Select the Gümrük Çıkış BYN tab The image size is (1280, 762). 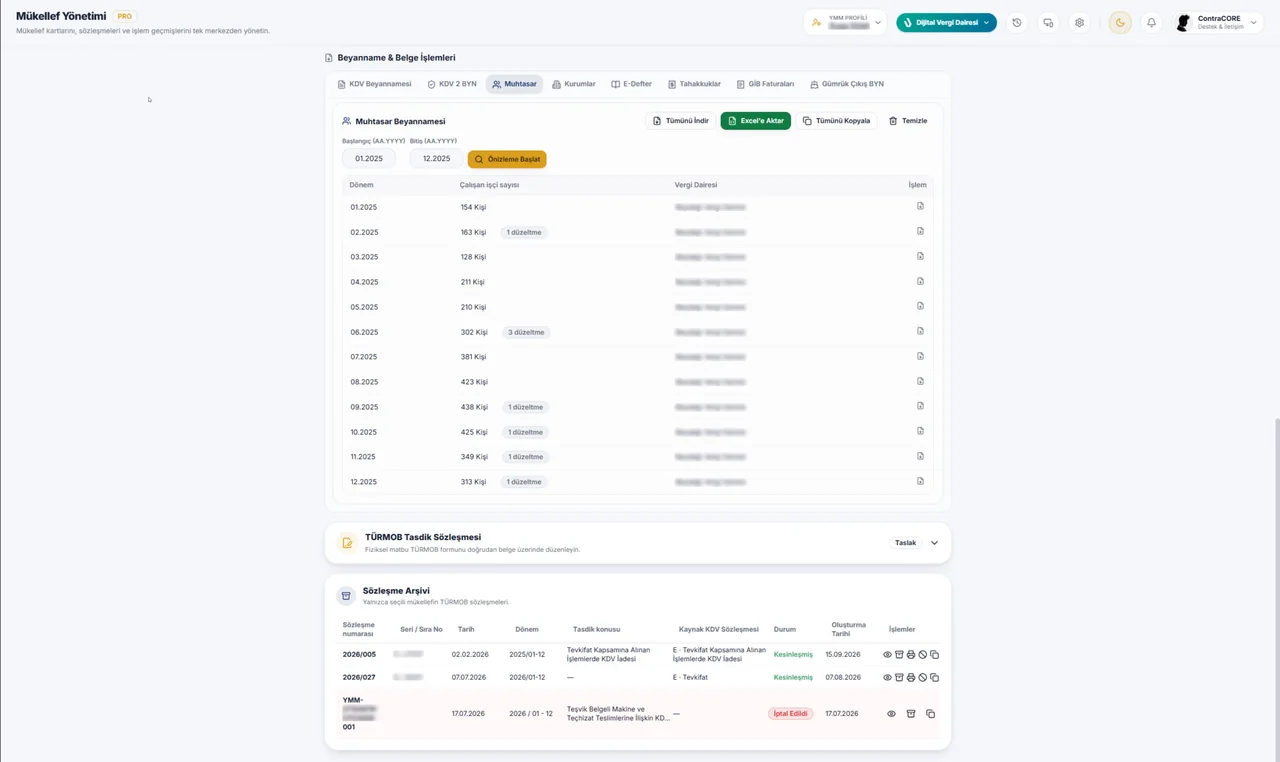coord(847,84)
